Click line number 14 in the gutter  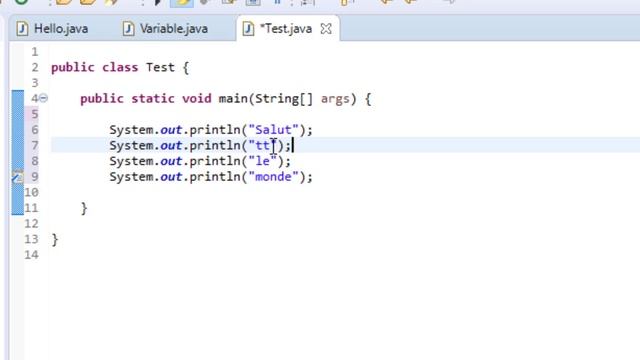(x=31, y=255)
